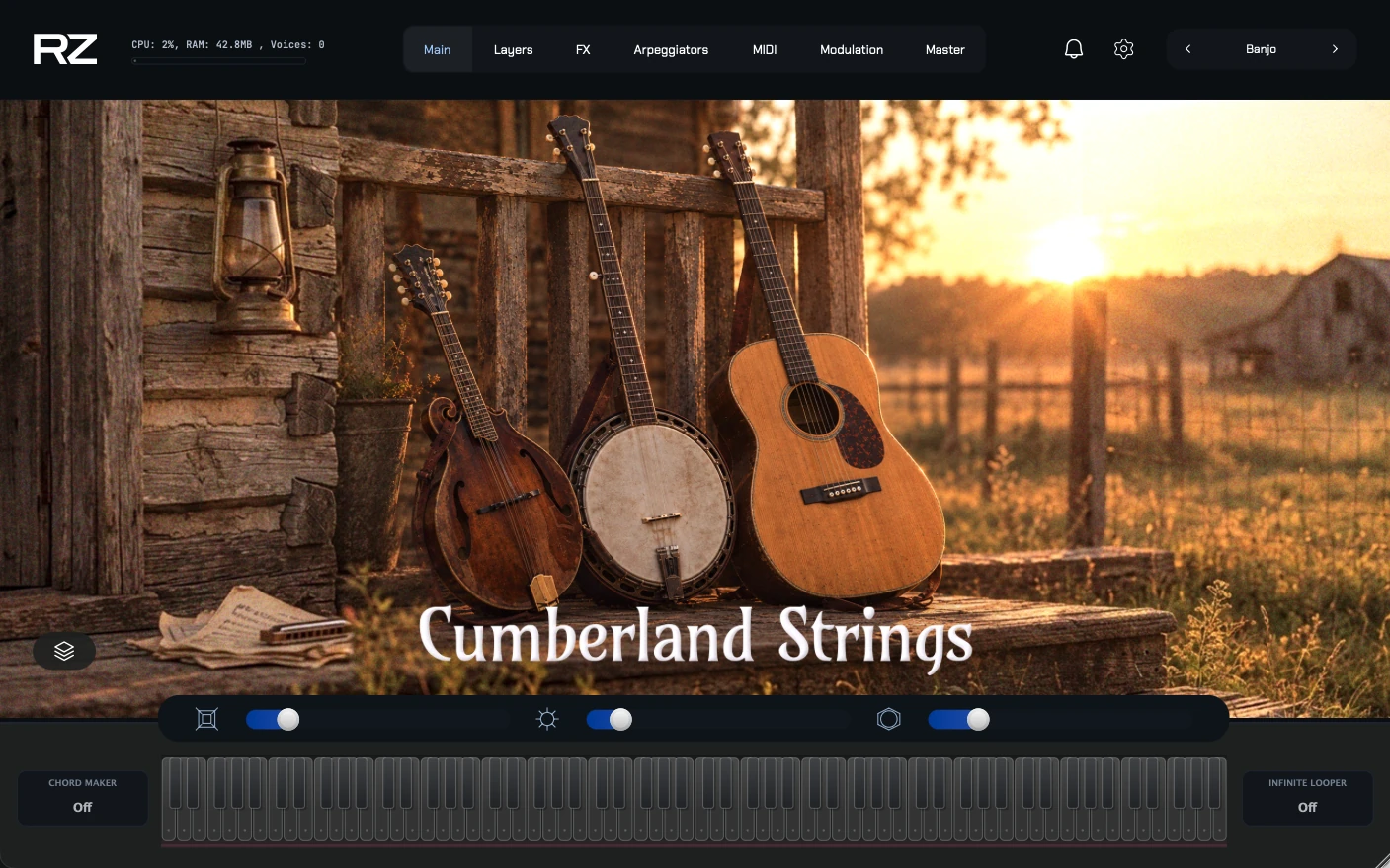Click the CPU, RAM, Voices status text
Image resolution: width=1390 pixels, height=868 pixels.
point(228,44)
